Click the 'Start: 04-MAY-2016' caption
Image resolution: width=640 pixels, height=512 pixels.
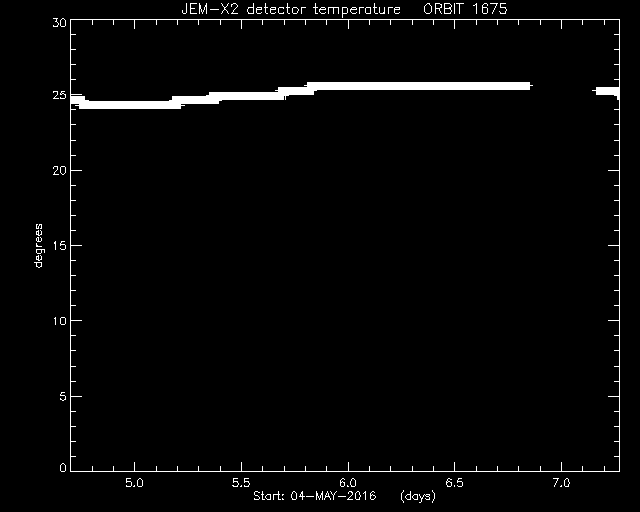(x=315, y=496)
